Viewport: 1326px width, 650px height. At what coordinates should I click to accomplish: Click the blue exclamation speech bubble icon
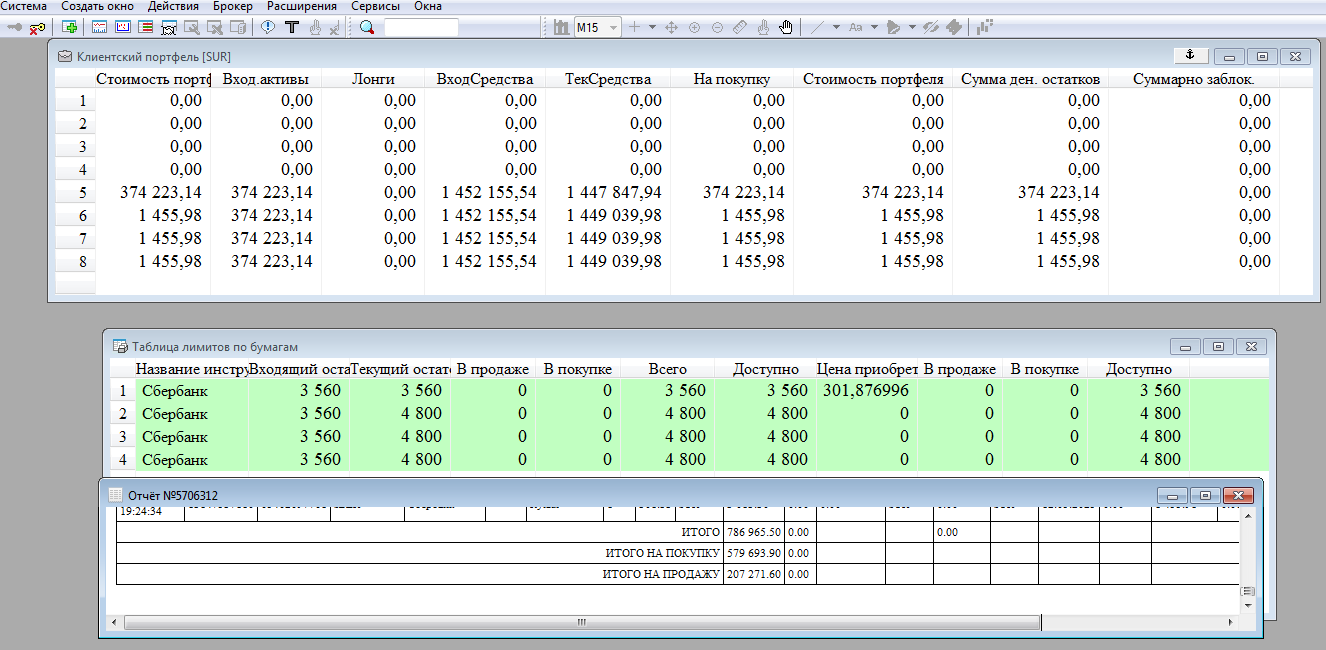click(x=268, y=27)
